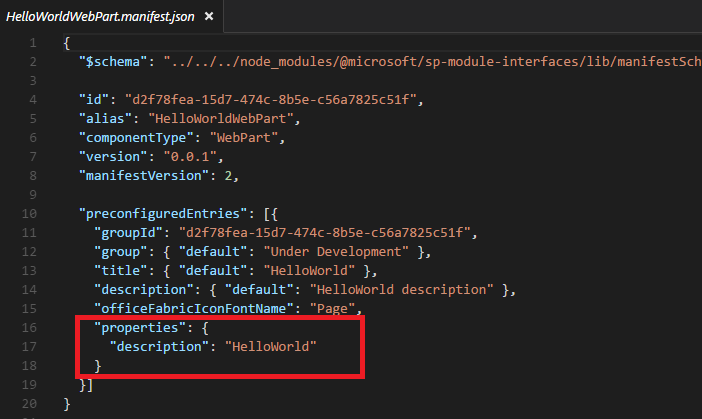Click line number 16 in gutter
The image size is (702, 419).
click(x=29, y=328)
